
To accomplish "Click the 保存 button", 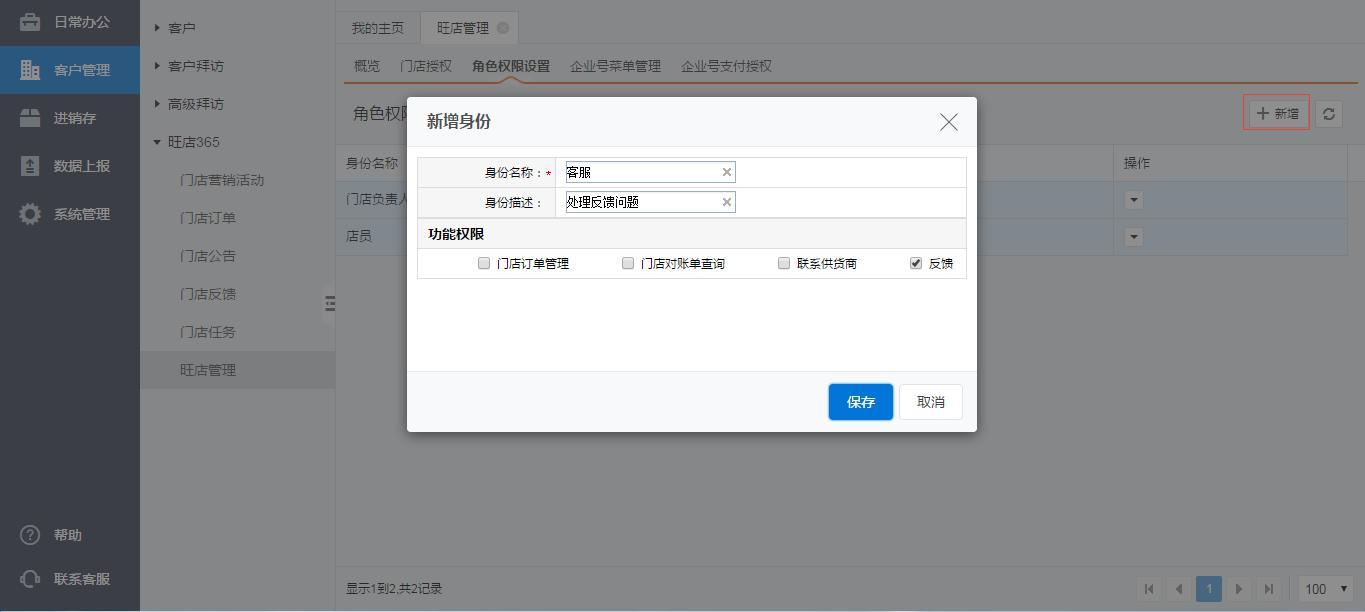I will click(x=860, y=402).
